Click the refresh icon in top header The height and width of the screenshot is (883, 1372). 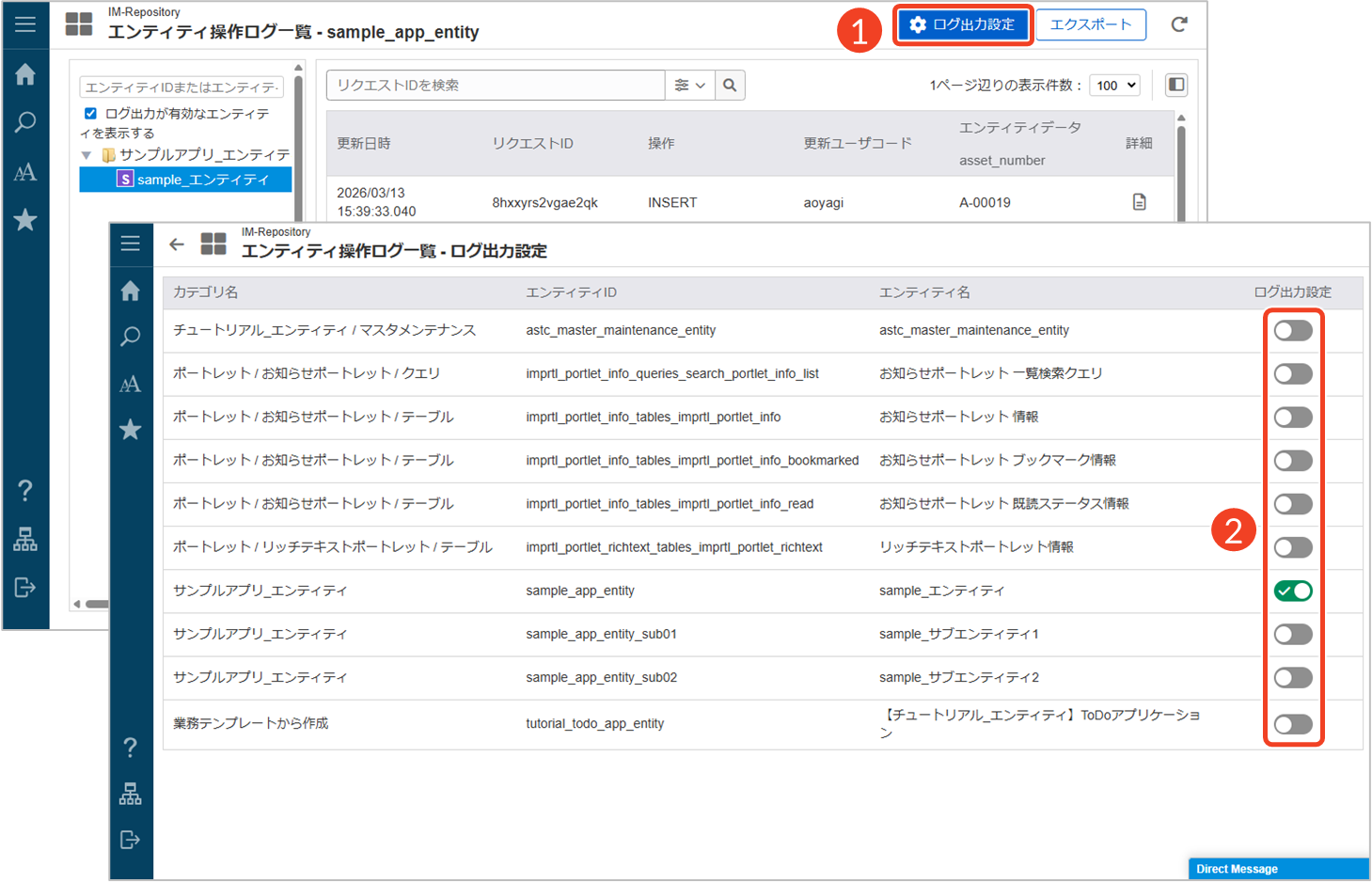coord(1178,24)
